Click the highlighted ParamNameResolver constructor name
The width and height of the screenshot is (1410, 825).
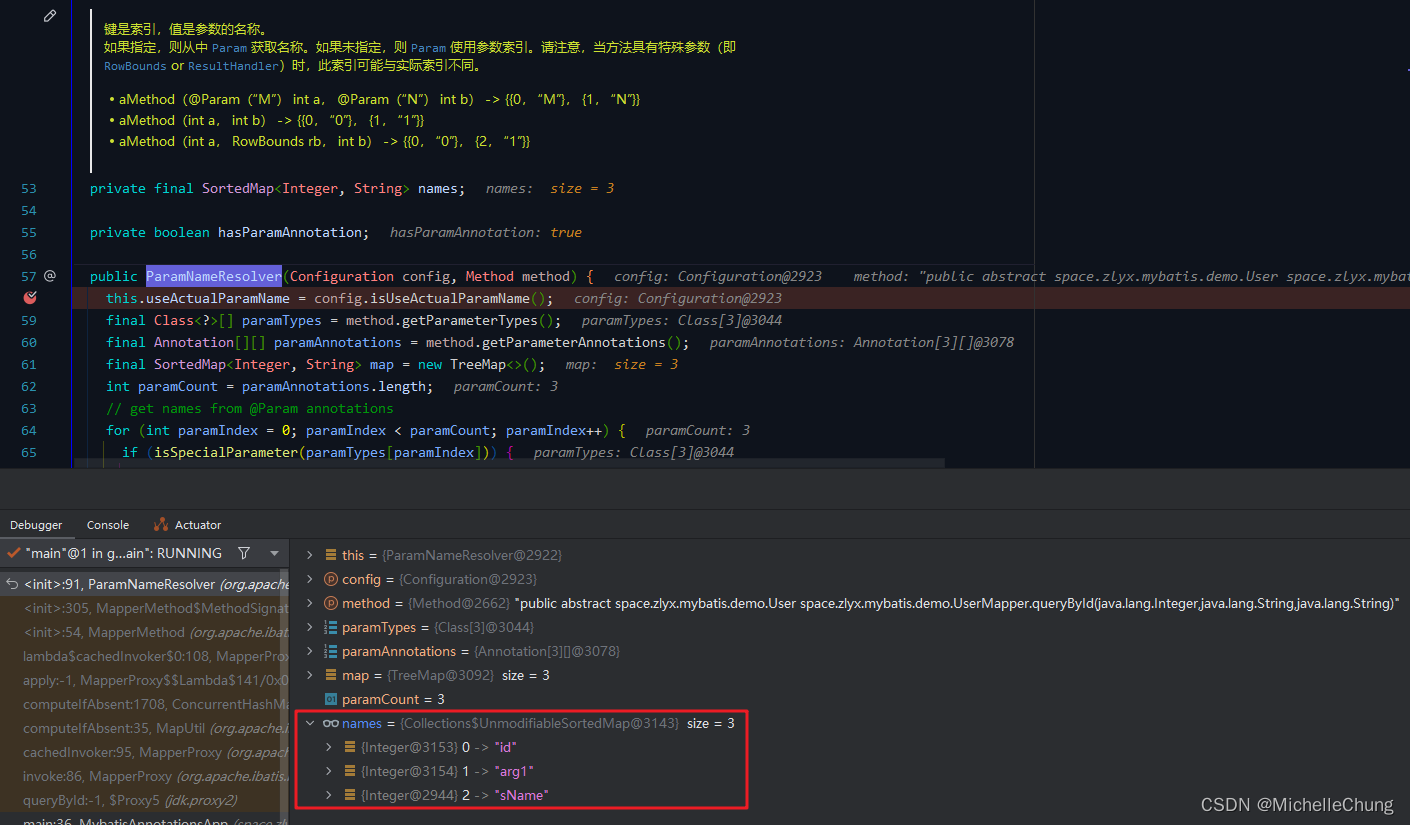(214, 276)
